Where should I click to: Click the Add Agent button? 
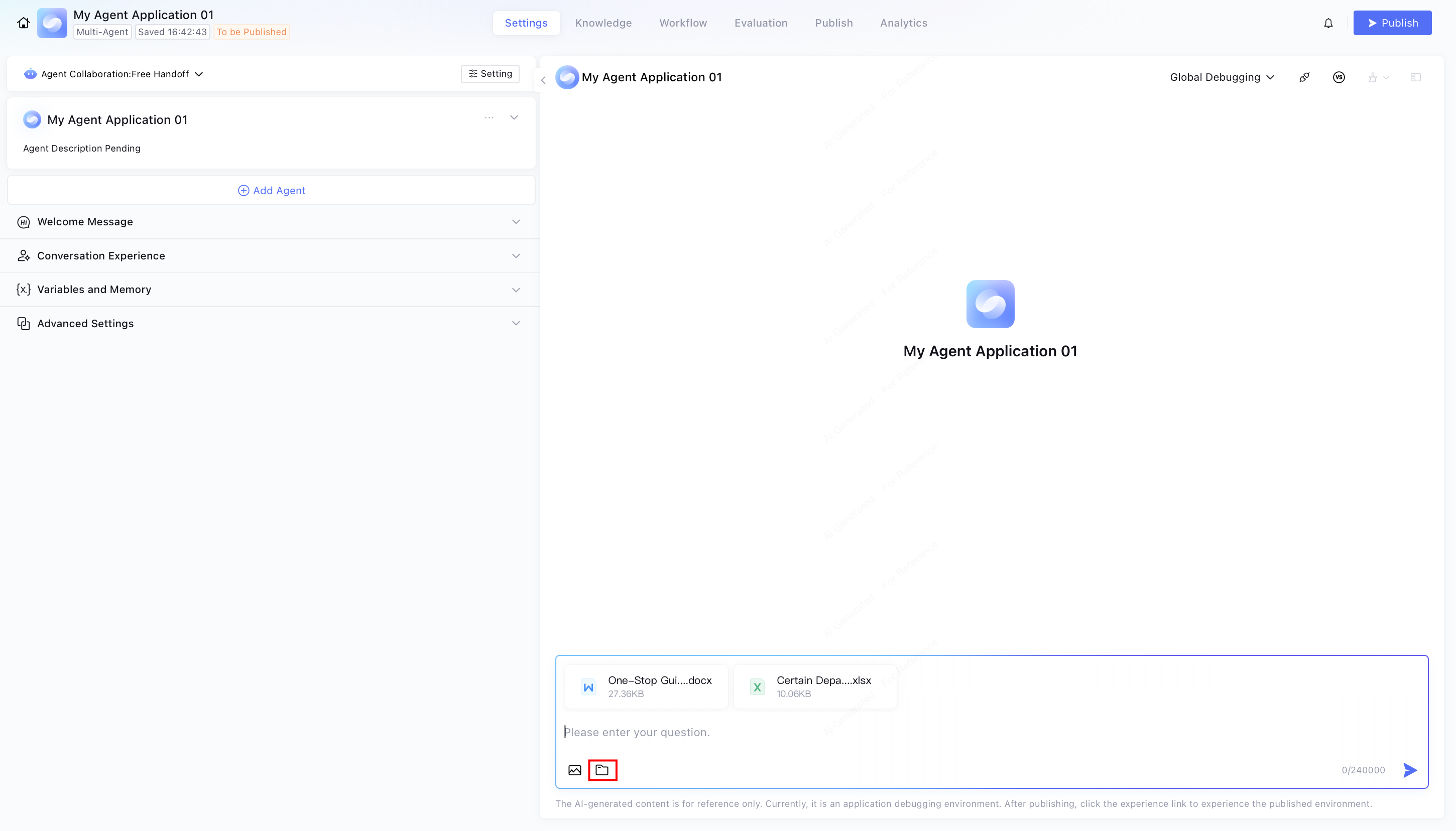click(x=271, y=190)
